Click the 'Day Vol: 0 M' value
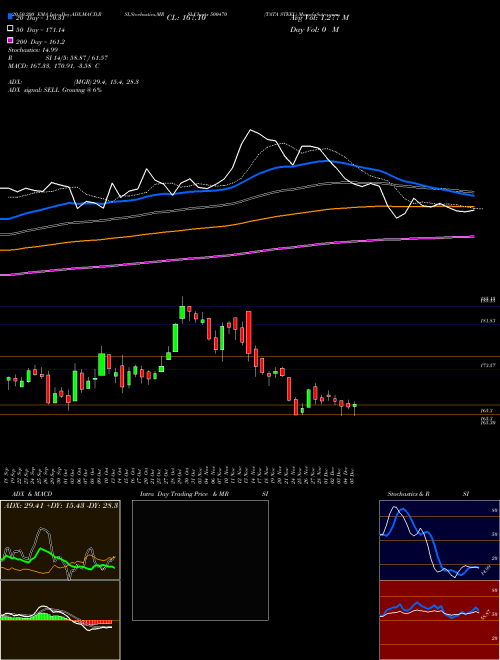This screenshot has width=500, height=660. 314,30
